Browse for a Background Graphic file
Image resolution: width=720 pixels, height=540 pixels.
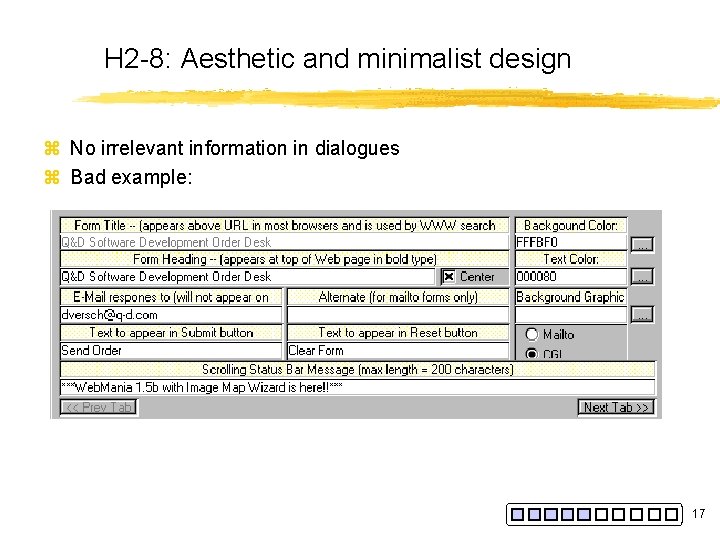[x=642, y=315]
